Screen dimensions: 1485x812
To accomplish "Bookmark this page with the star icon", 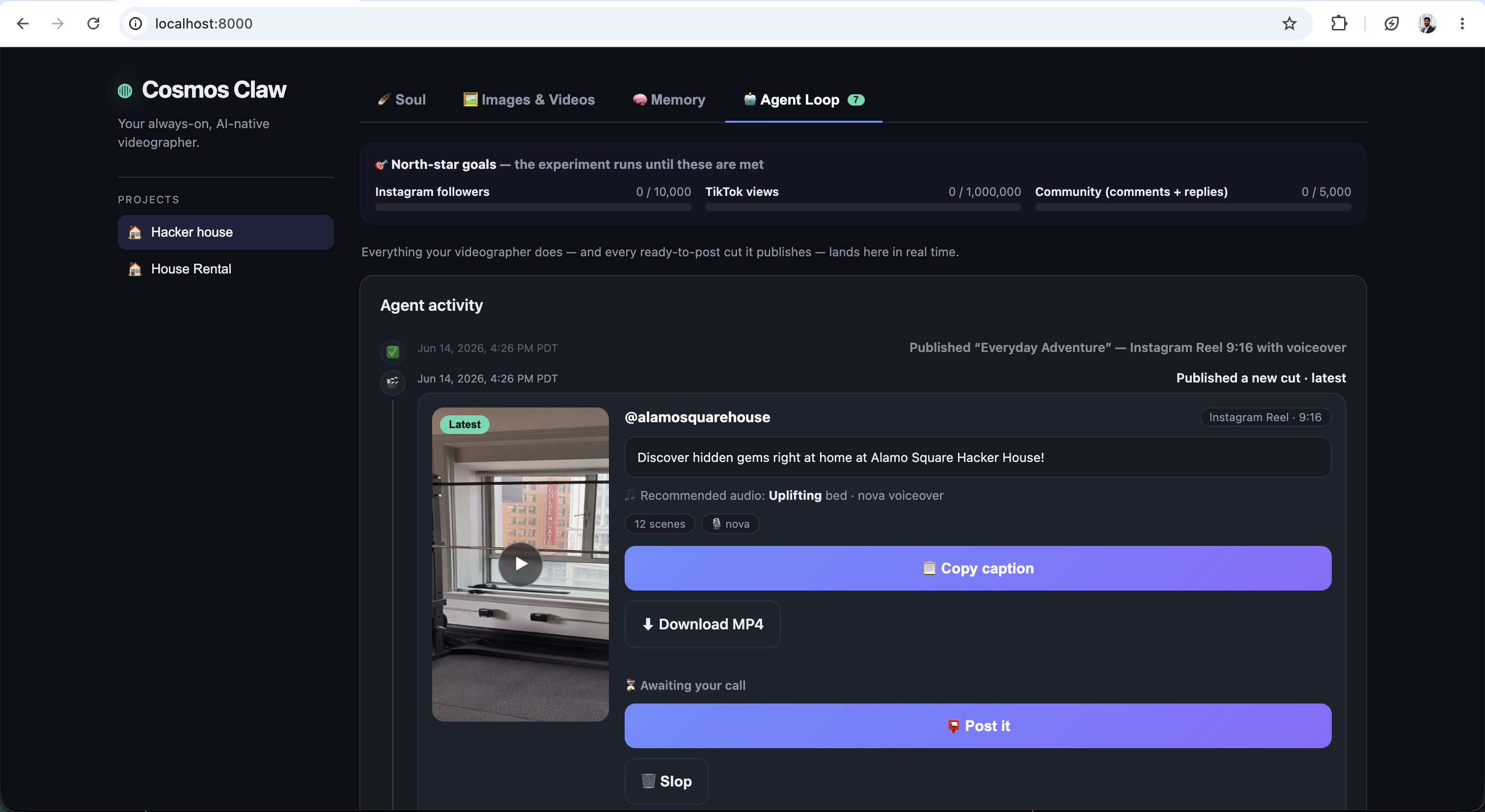I will (x=1289, y=24).
